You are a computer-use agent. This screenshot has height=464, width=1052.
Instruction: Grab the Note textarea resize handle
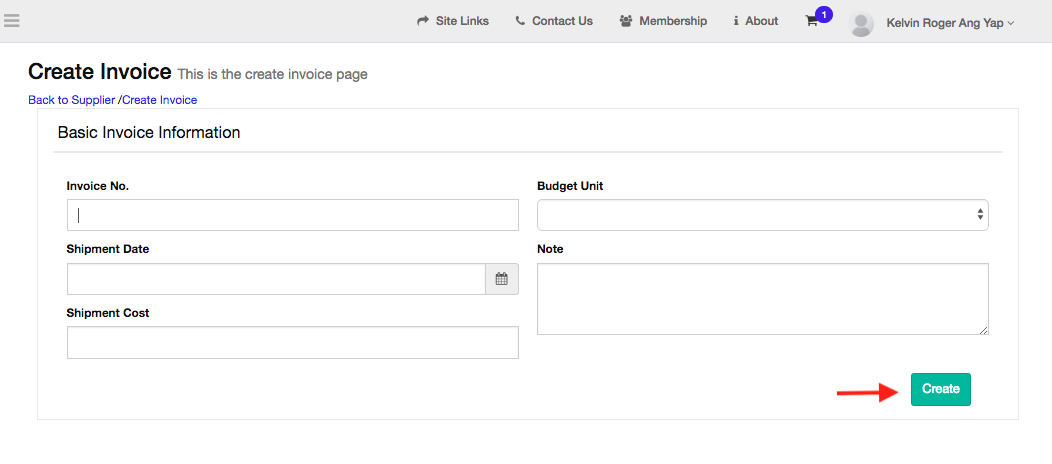[x=984, y=330]
